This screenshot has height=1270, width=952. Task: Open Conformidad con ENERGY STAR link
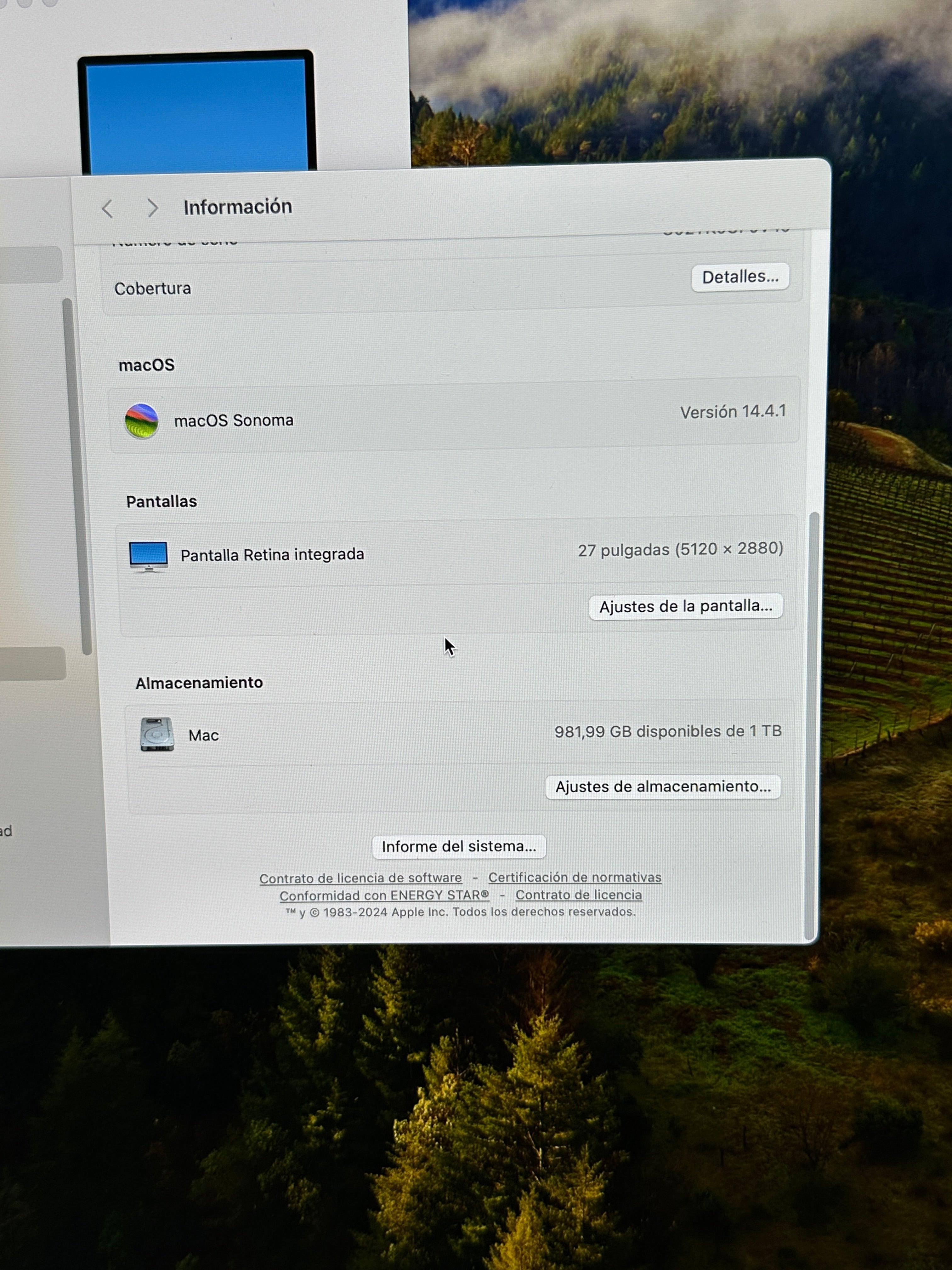(x=384, y=895)
